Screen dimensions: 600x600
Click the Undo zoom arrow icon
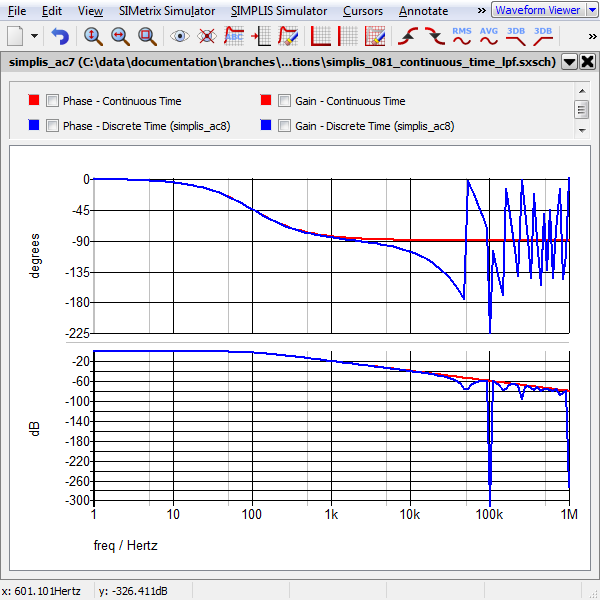[60, 36]
